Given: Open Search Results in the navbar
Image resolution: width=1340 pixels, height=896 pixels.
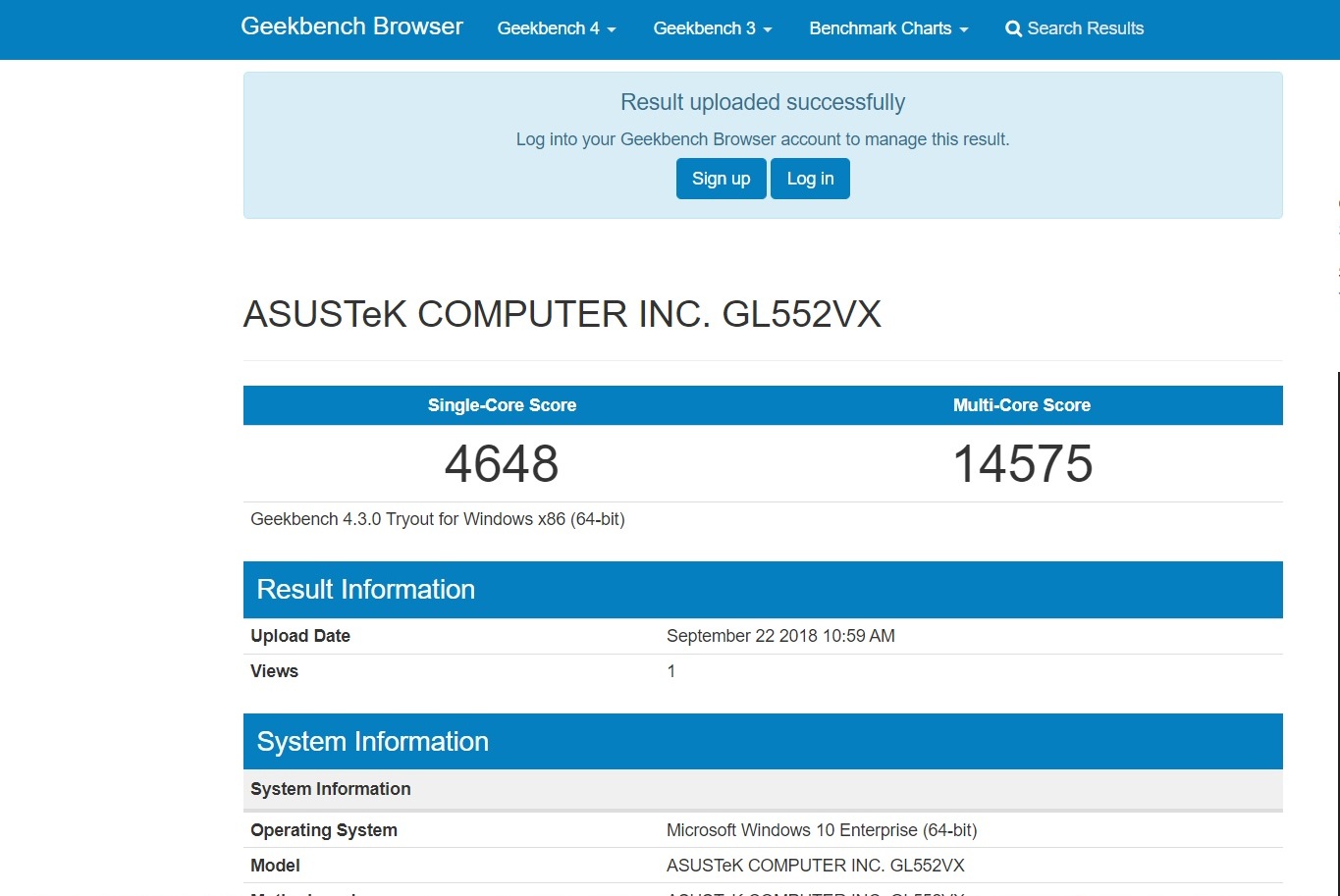Looking at the screenshot, I should pos(1075,28).
